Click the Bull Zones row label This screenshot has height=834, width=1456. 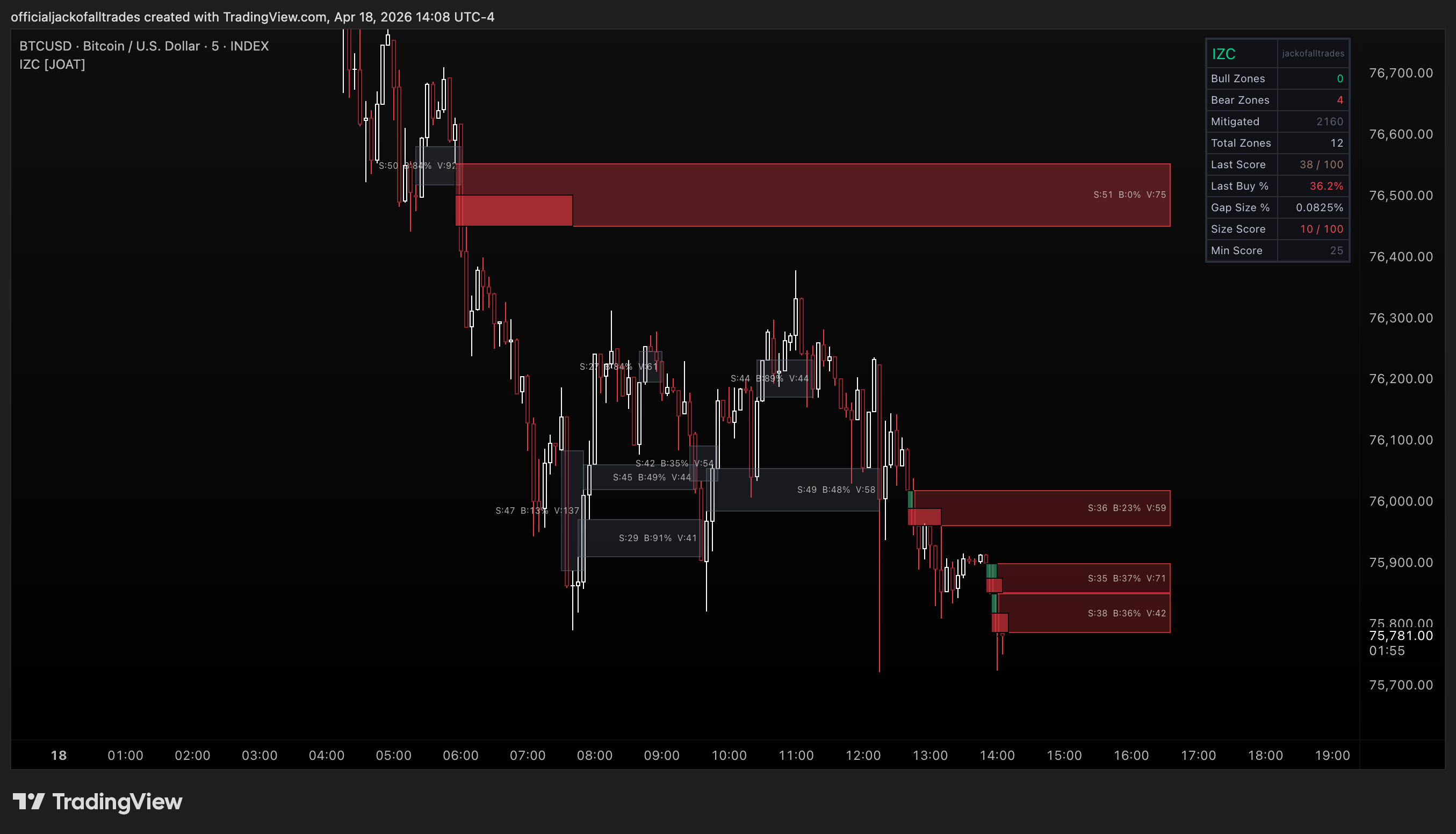1238,78
